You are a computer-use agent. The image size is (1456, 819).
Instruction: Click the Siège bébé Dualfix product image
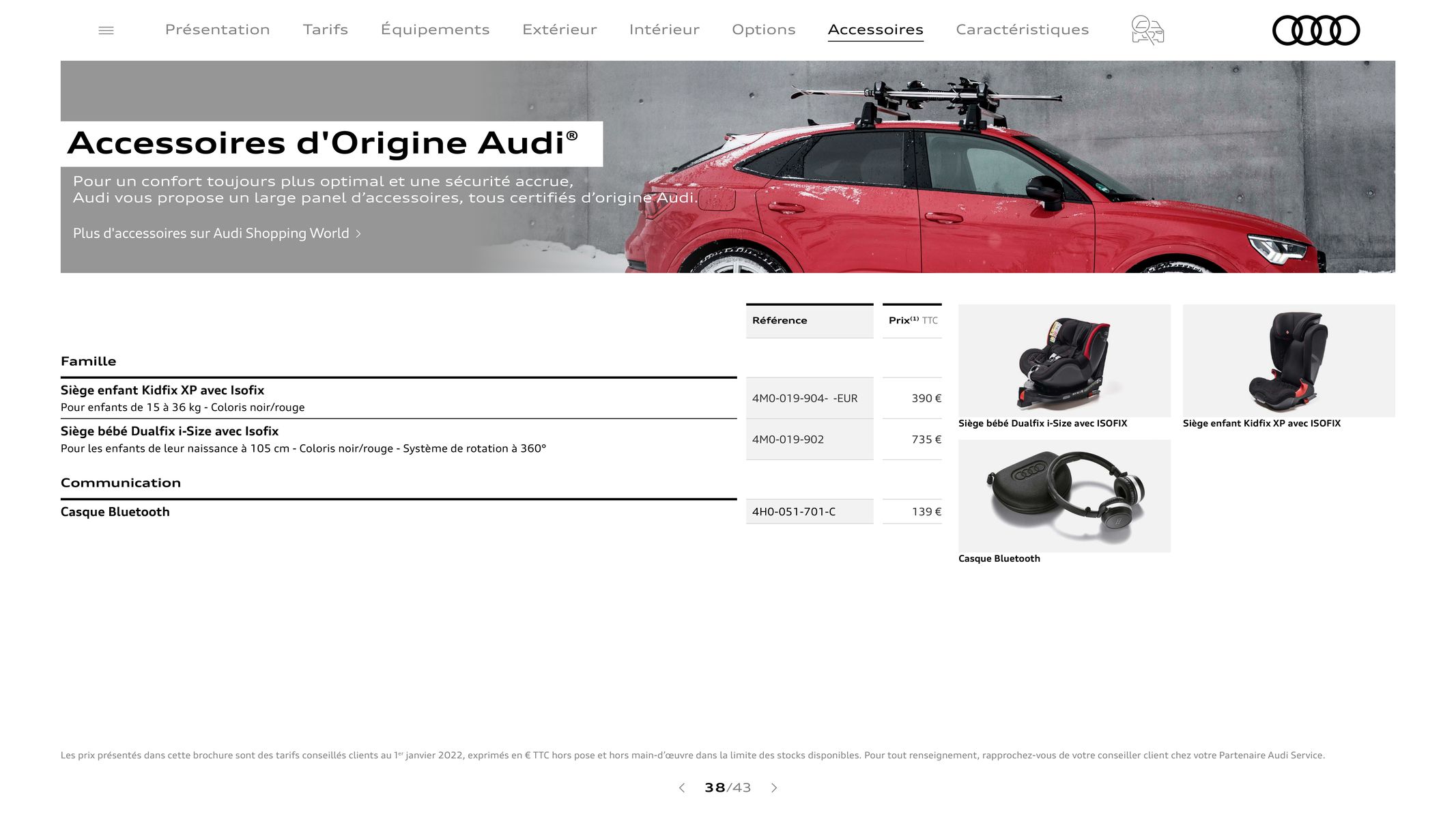point(1064,360)
